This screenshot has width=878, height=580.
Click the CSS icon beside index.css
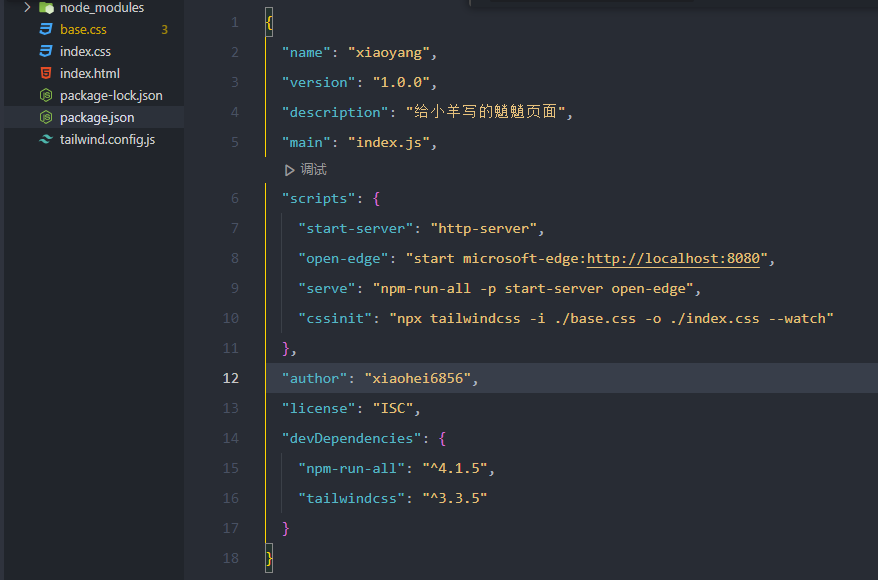coord(46,52)
